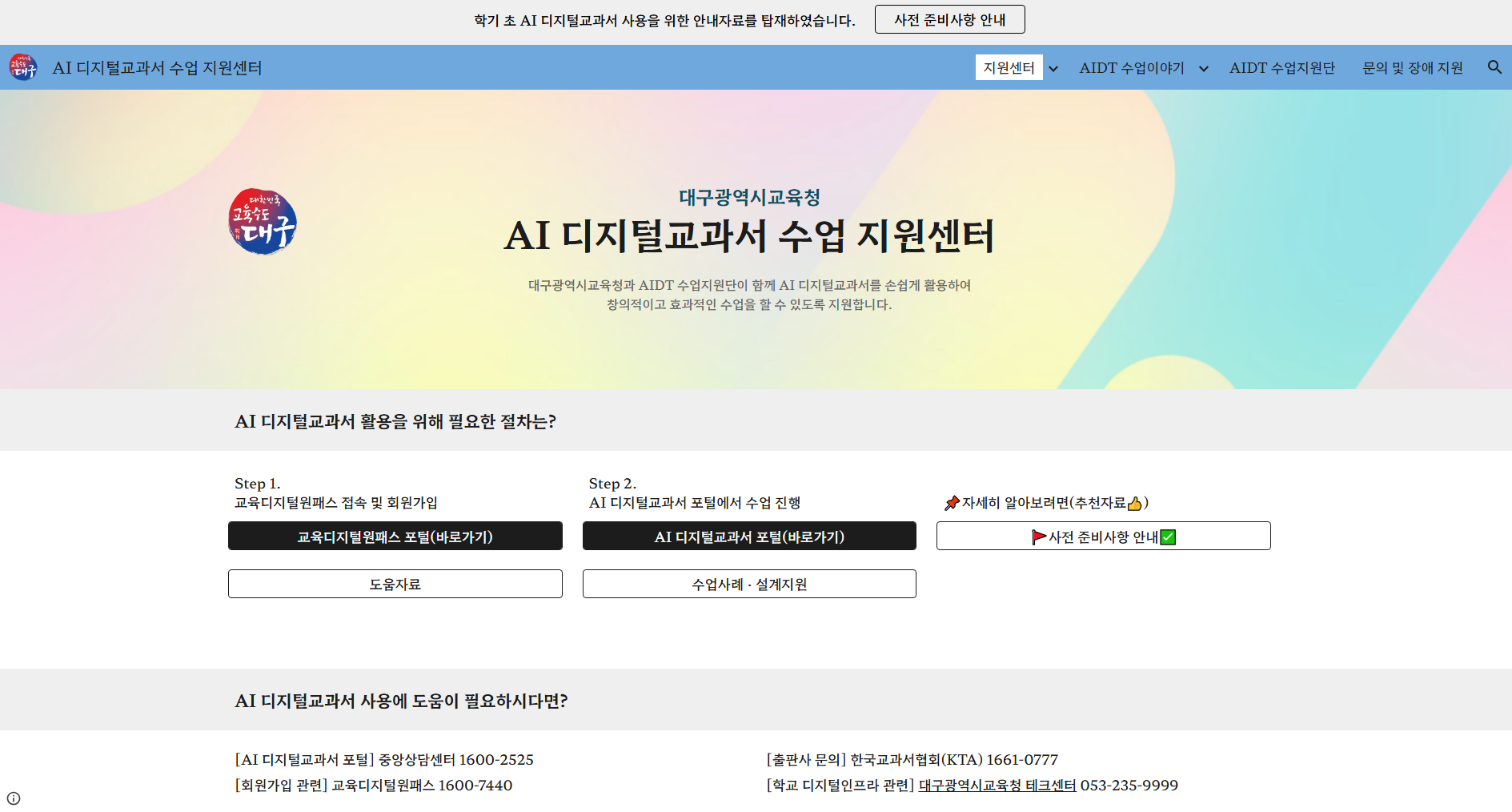Image resolution: width=1512 pixels, height=812 pixels.
Task: Open the search magnifier icon
Action: (1494, 67)
